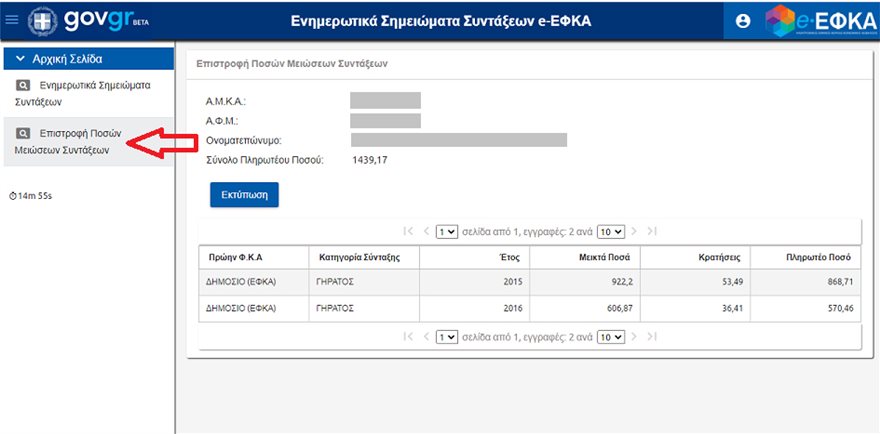
Task: Jump to last page in bottom paginator
Action: tap(652, 337)
